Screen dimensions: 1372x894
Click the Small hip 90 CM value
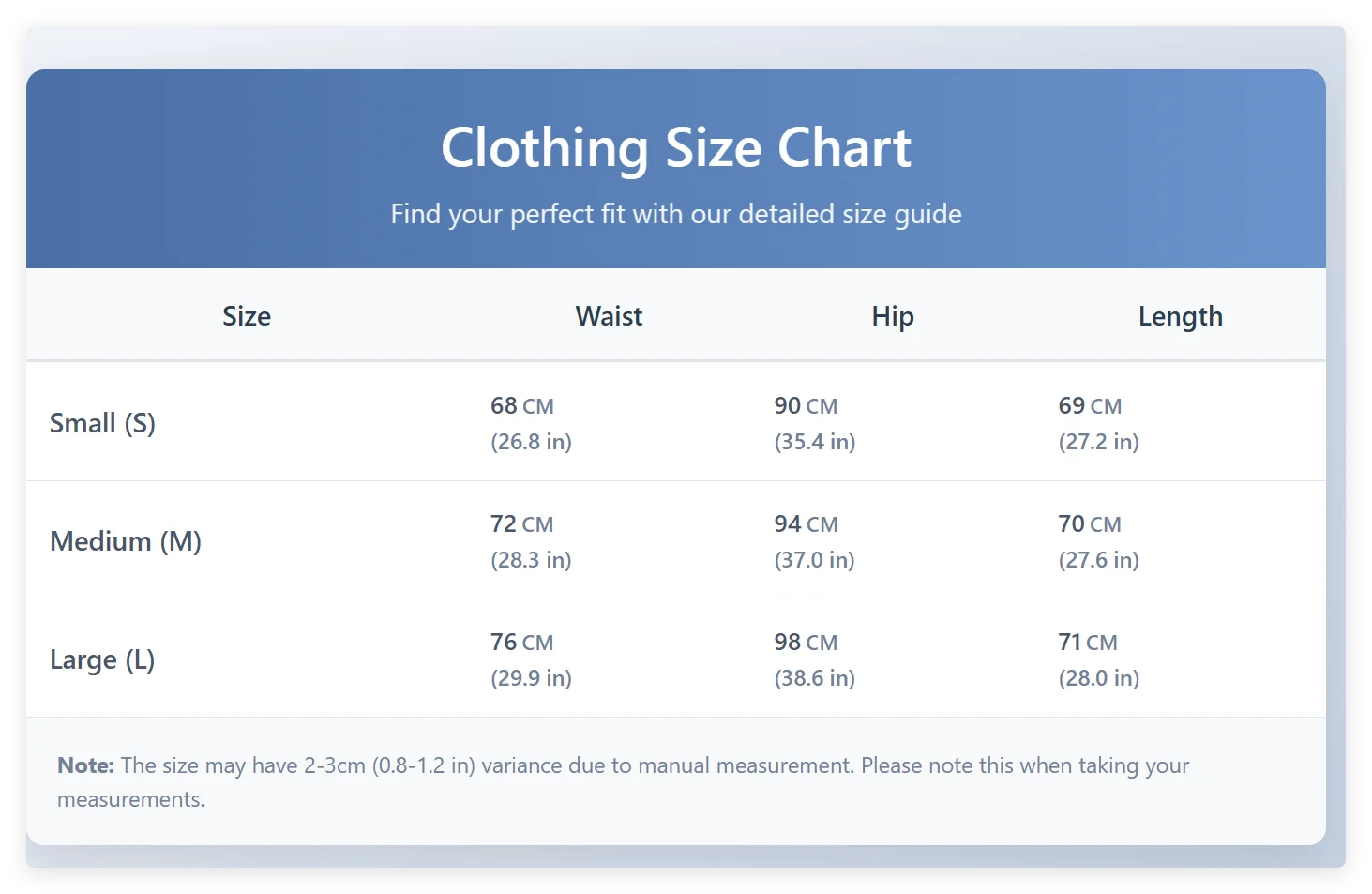pyautogui.click(x=806, y=406)
